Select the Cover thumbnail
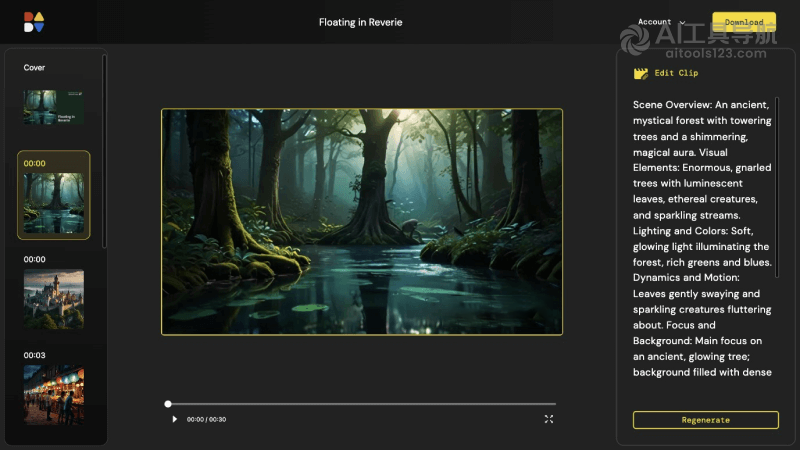800x450 pixels. coord(54,107)
